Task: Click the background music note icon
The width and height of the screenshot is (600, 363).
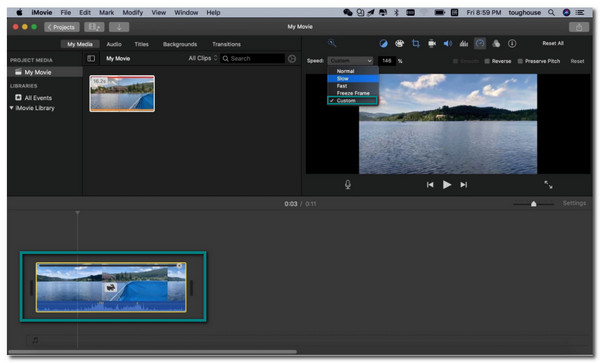Action: pos(35,340)
